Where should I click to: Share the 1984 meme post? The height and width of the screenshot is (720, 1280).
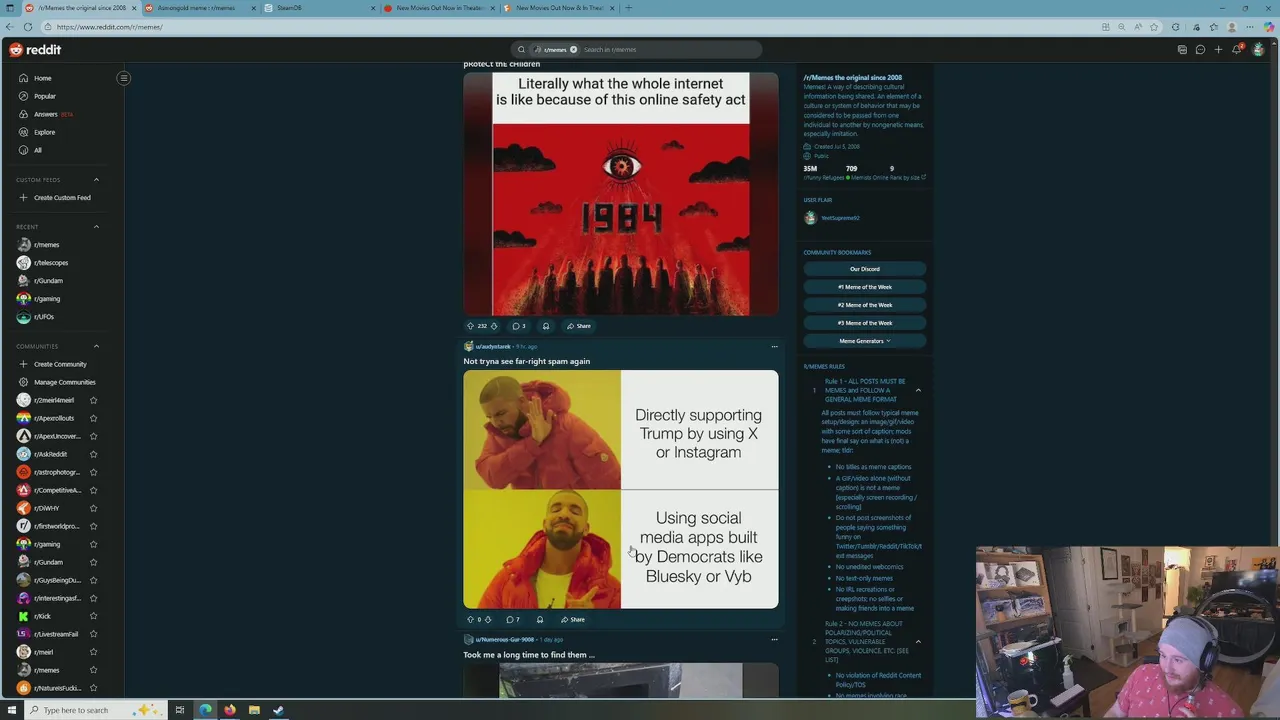tap(579, 326)
